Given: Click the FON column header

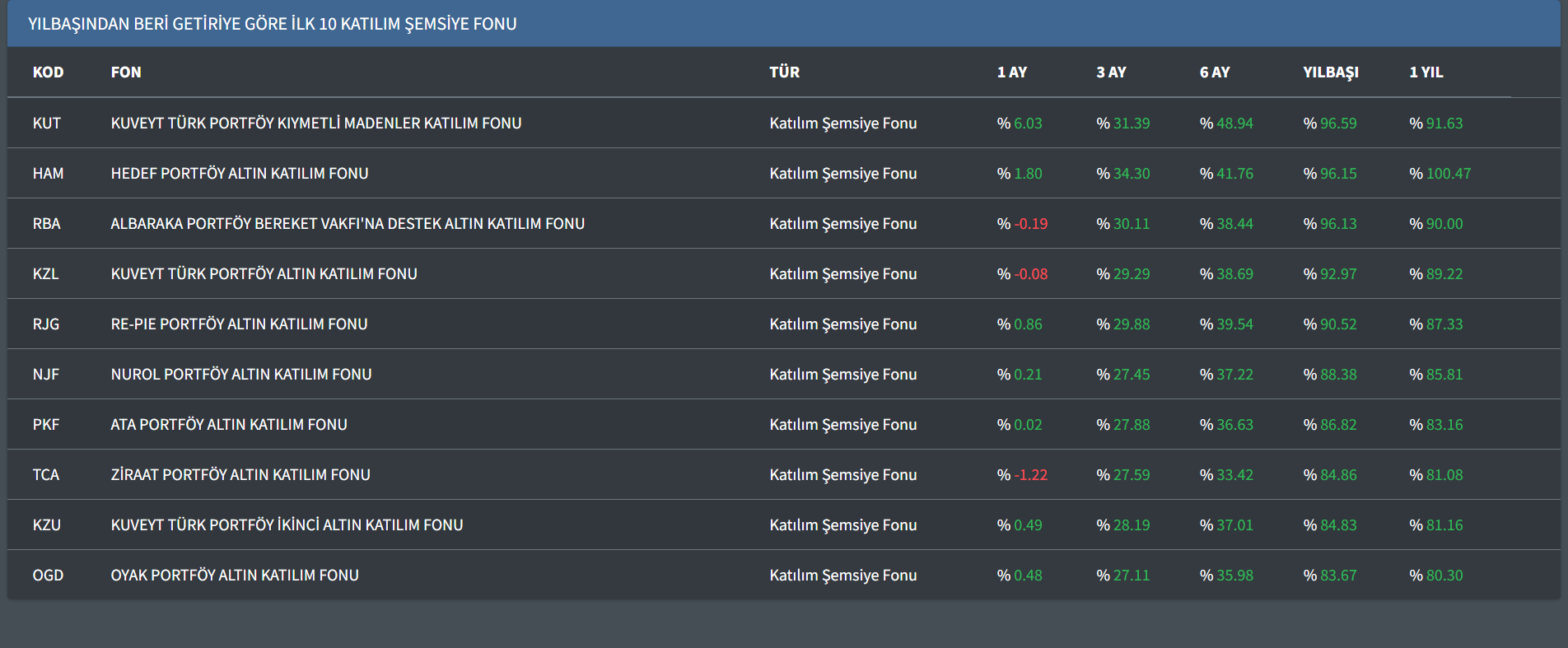Looking at the screenshot, I should click(126, 72).
